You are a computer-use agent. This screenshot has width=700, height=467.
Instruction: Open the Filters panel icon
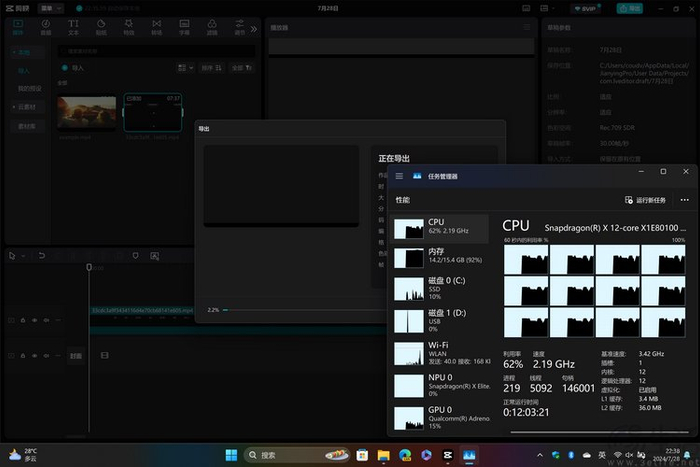pyautogui.click(x=211, y=26)
